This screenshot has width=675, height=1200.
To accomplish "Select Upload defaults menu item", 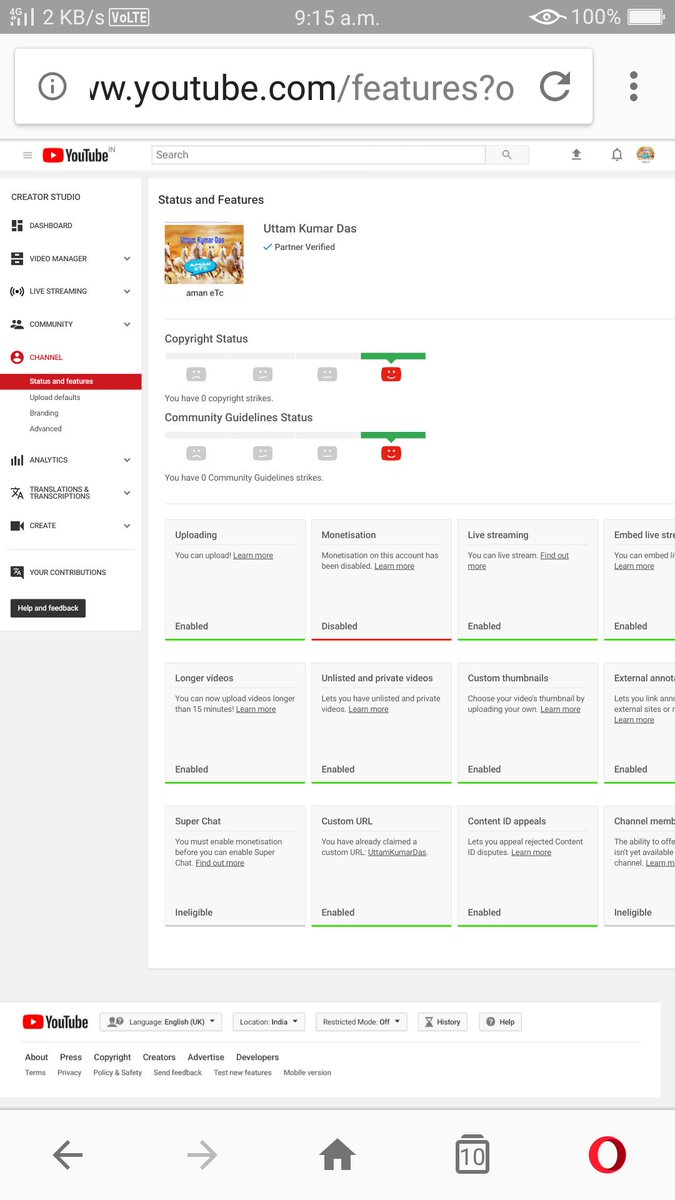I will (x=55, y=398).
